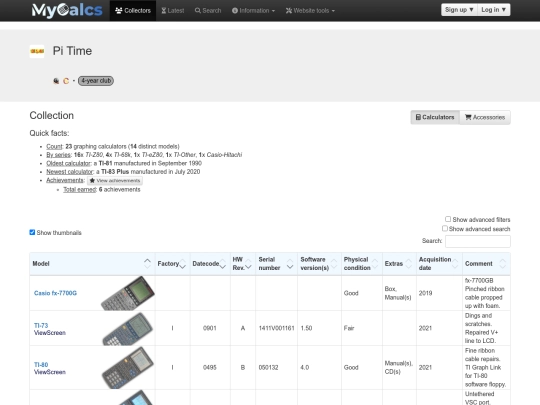Focus the table Search field
Screen dimensions: 540x405
(478, 241)
